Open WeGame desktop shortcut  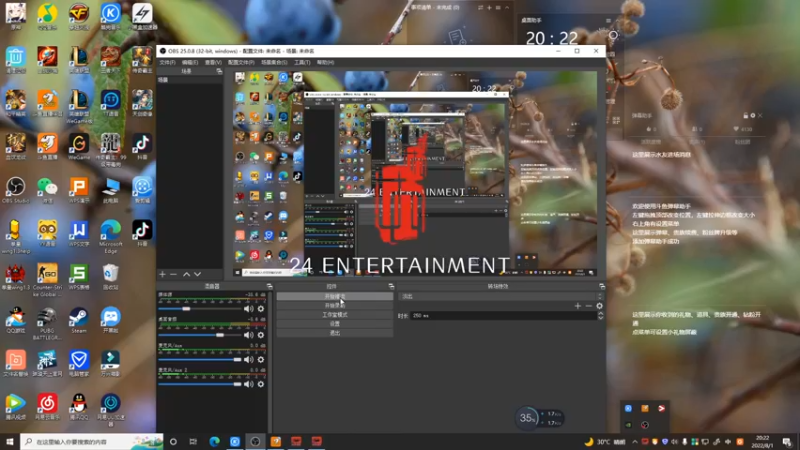click(x=79, y=146)
